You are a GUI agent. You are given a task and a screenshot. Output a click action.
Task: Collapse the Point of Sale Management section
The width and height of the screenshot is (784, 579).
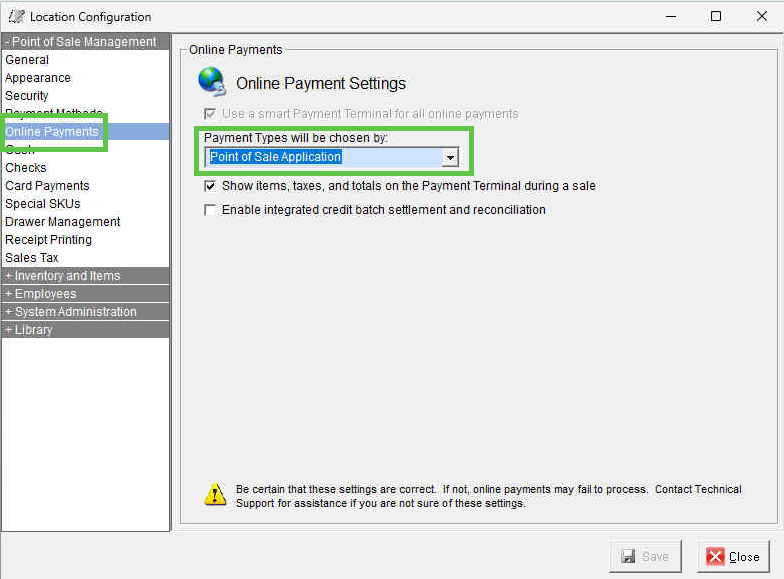point(85,42)
